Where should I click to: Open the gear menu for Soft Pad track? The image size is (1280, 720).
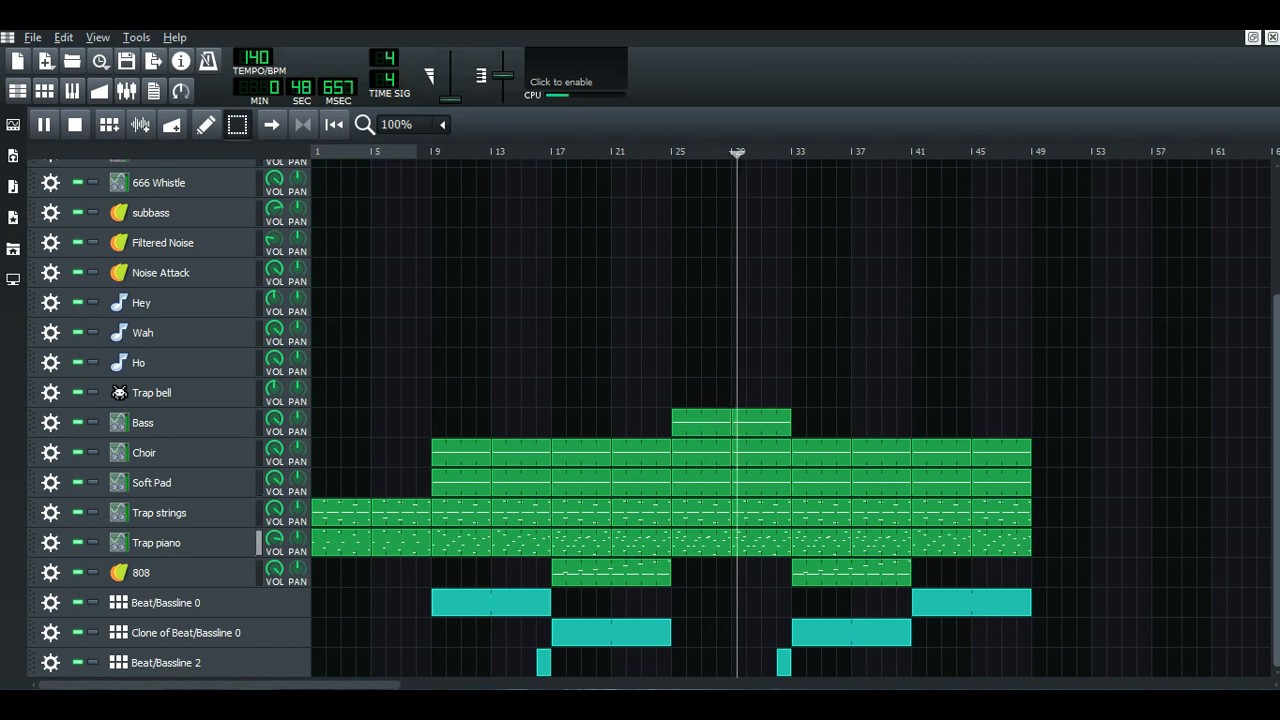(x=50, y=483)
